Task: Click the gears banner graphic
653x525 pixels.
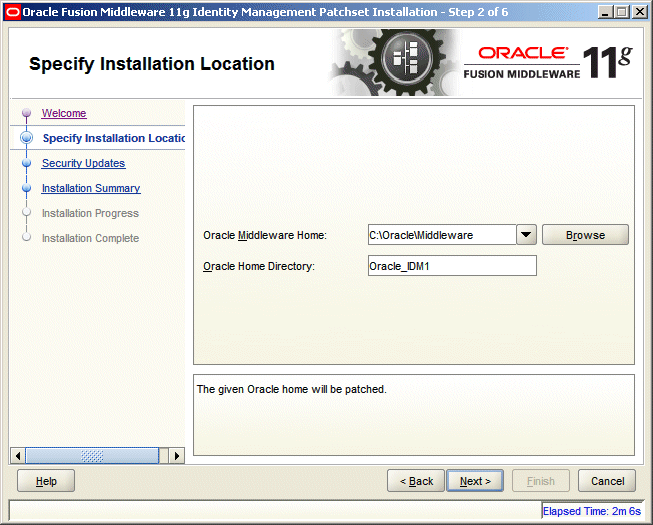Action: click(x=394, y=62)
